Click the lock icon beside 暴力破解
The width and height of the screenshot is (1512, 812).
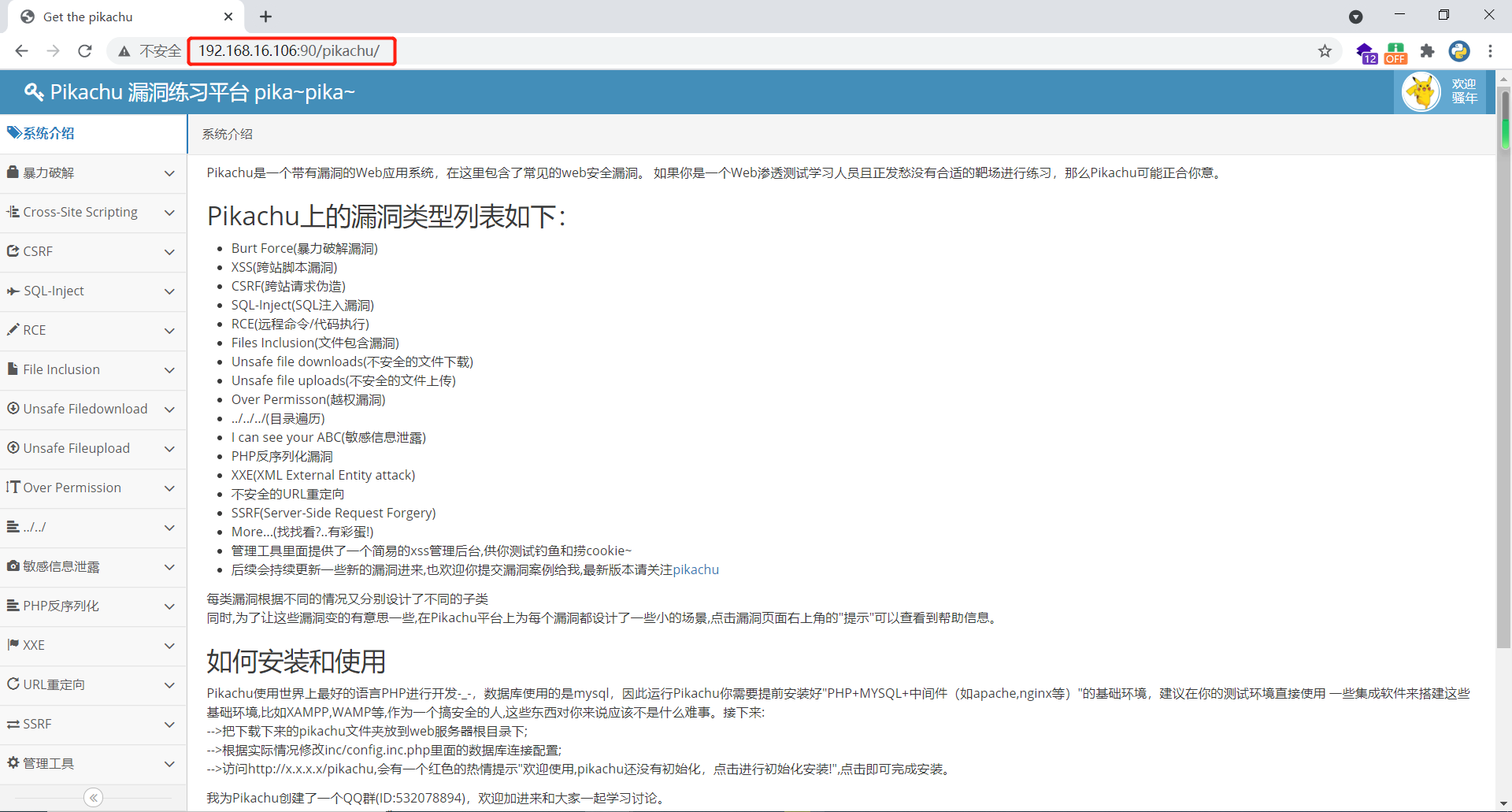[13, 172]
